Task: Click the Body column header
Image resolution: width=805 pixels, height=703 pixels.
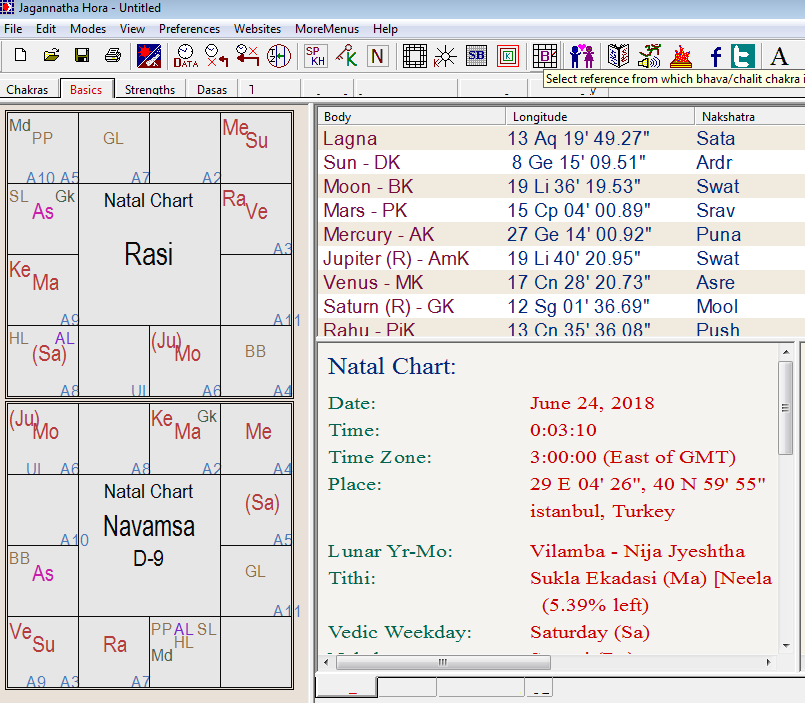Action: 412,117
